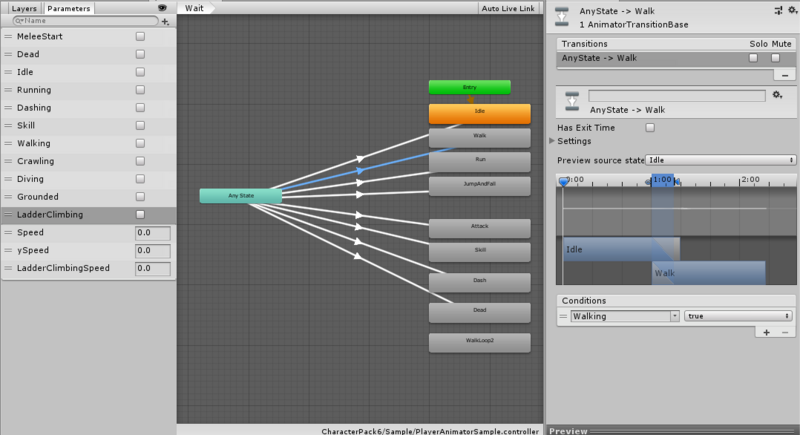This screenshot has width=800, height=435.
Task: Select the Walk state node
Action: click(x=480, y=138)
